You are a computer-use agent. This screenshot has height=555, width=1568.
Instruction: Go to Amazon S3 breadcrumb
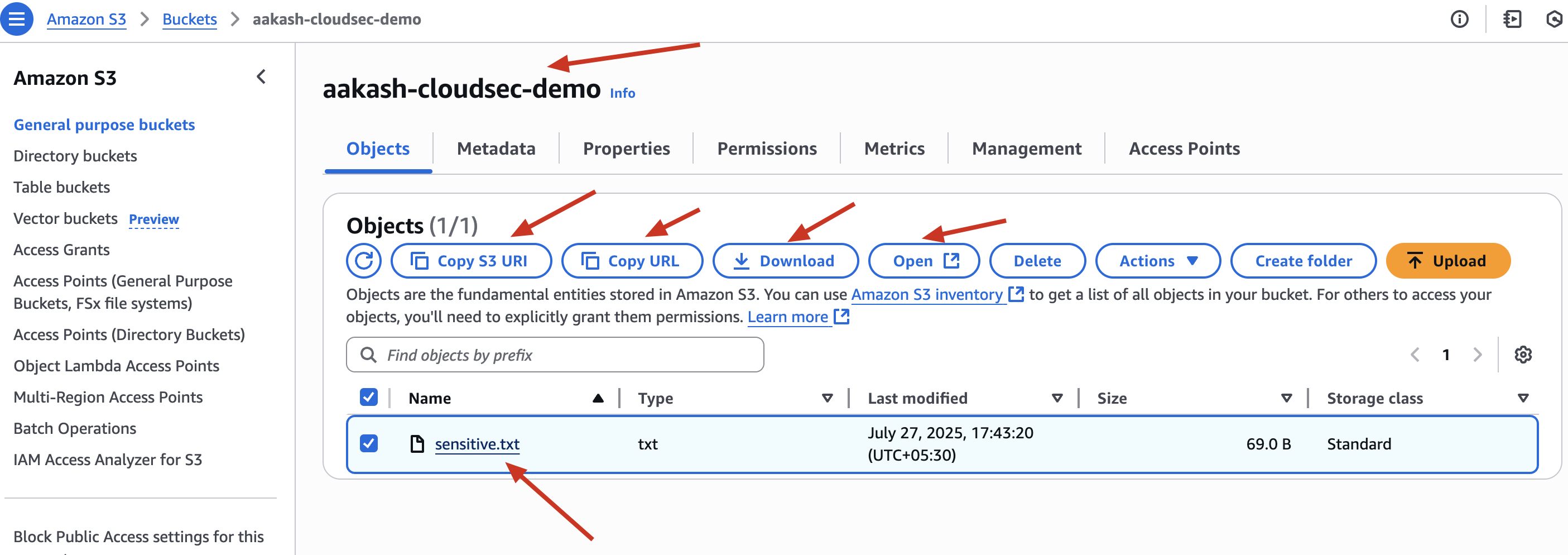click(x=86, y=20)
